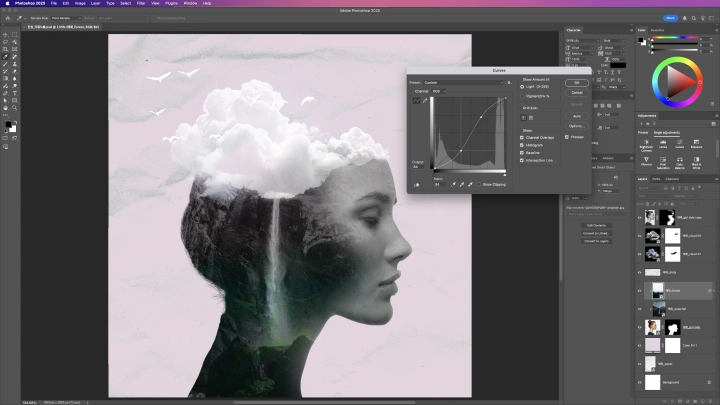
Task: Select the Crop tool
Action: click(x=6, y=49)
